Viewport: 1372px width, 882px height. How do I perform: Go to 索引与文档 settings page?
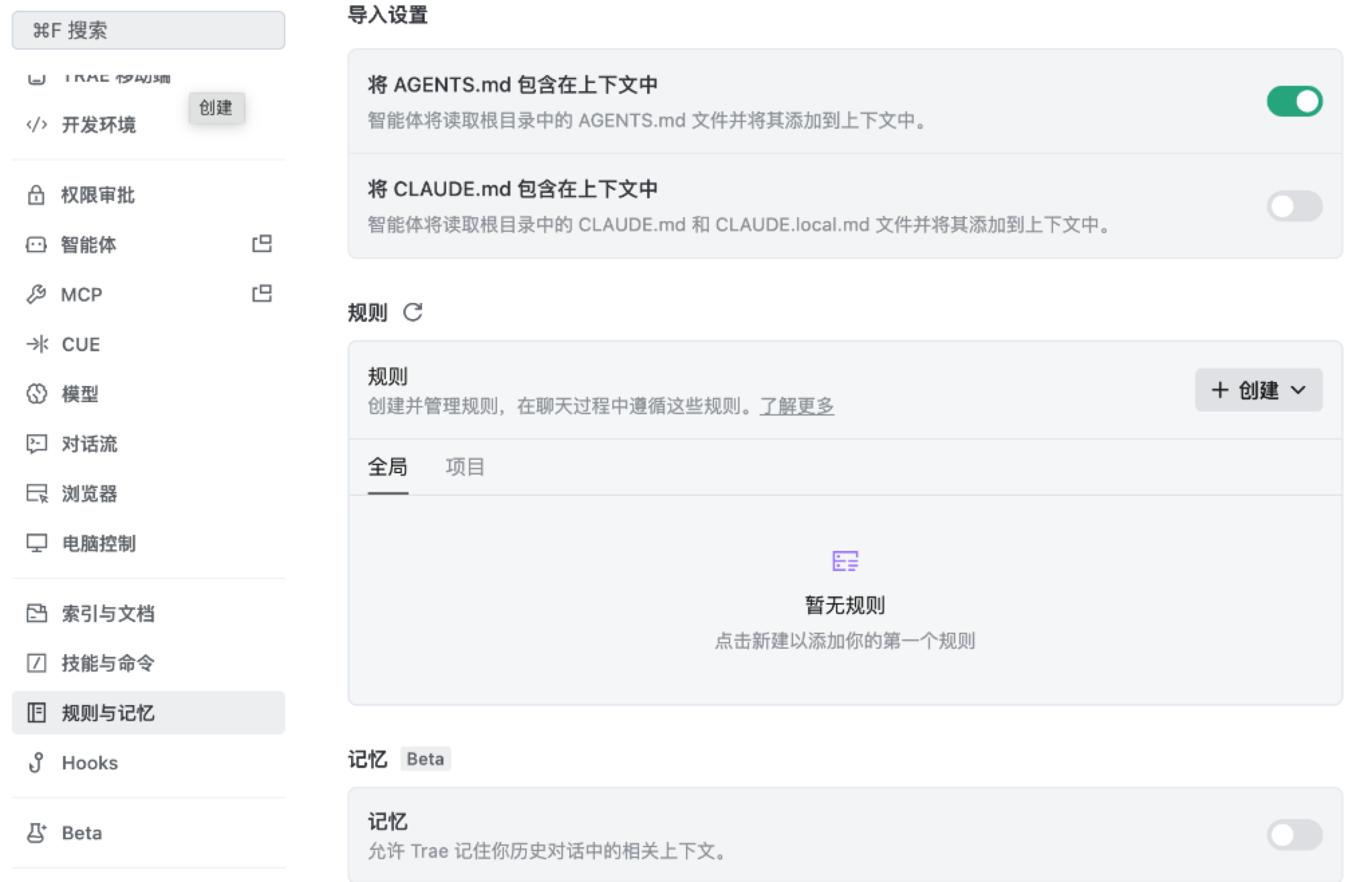149,613
